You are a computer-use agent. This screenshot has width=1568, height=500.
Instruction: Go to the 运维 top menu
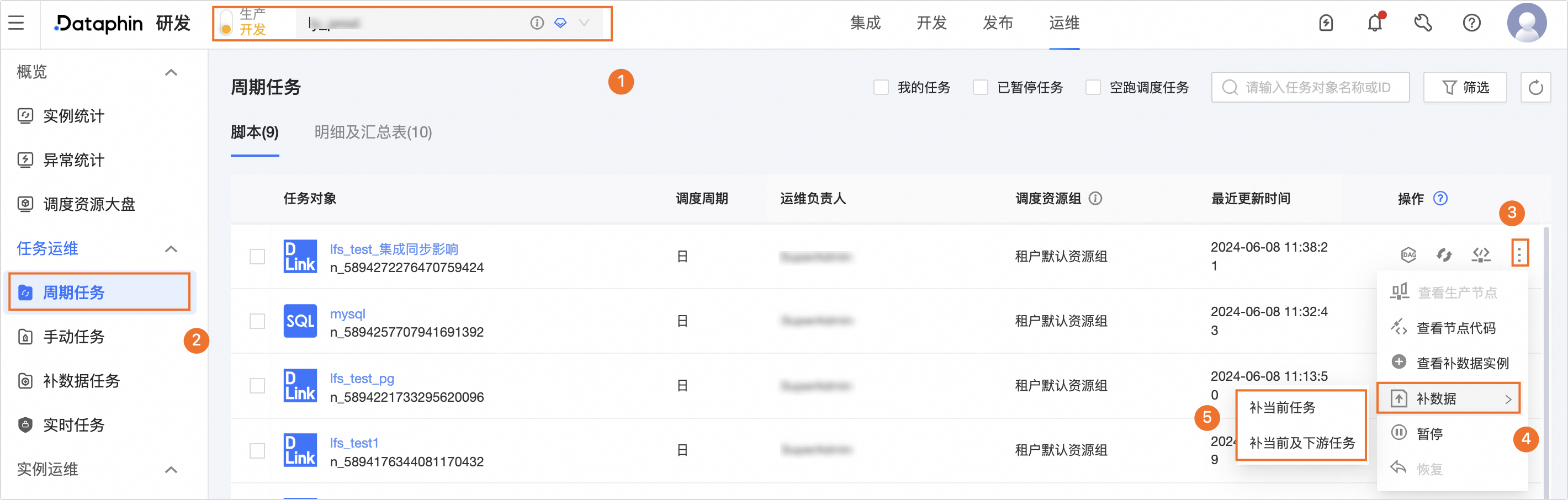point(1064,23)
